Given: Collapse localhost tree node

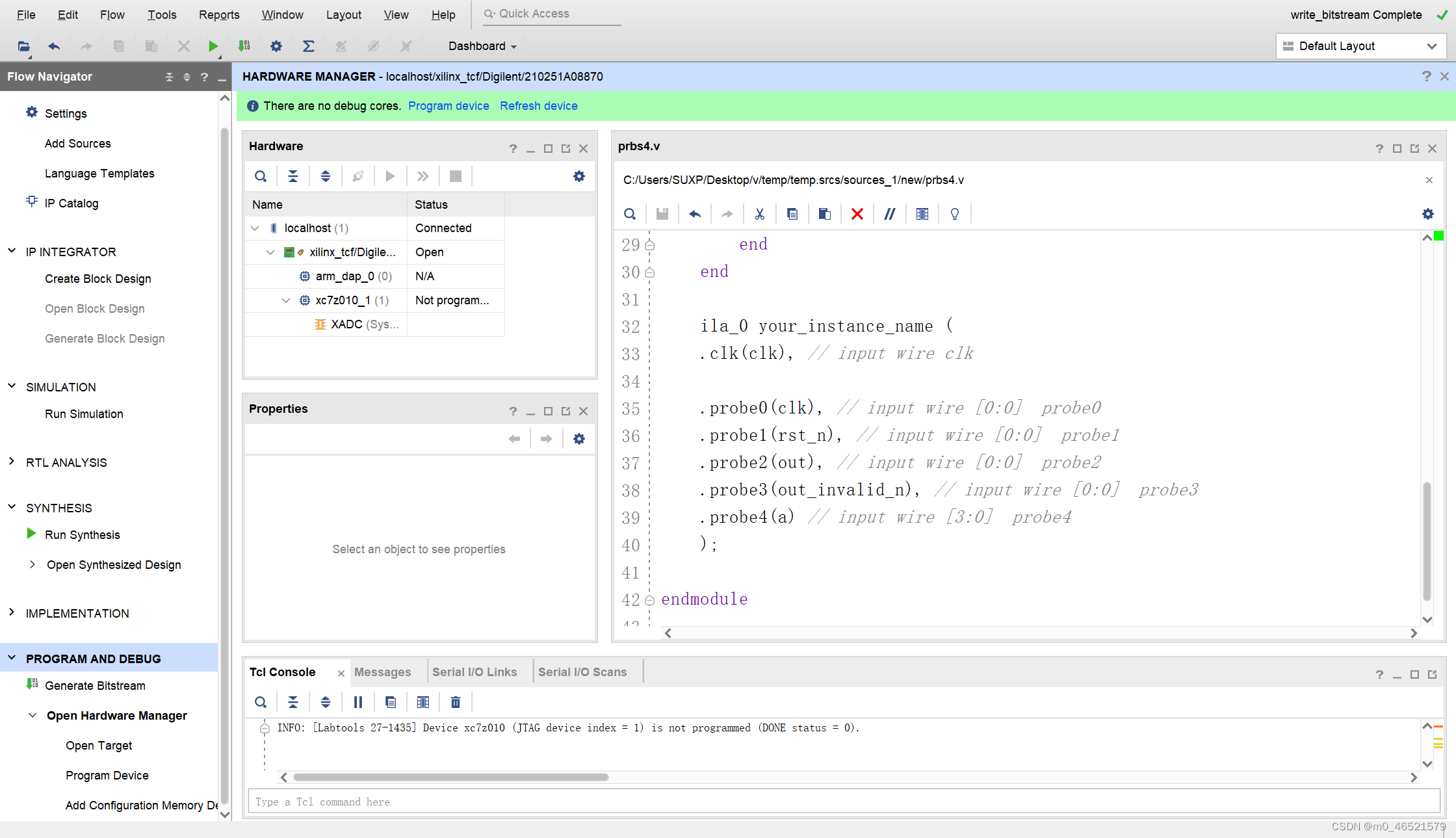Looking at the screenshot, I should (x=255, y=228).
